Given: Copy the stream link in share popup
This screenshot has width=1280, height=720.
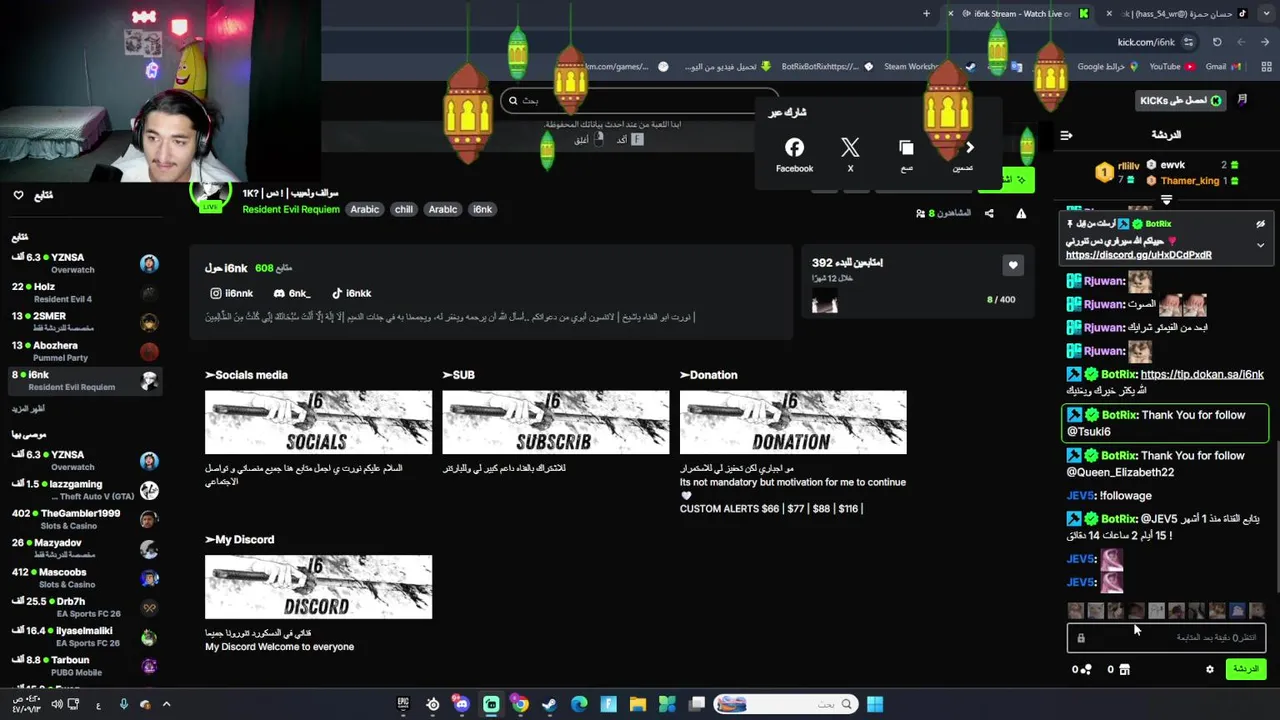Looking at the screenshot, I should tap(906, 155).
